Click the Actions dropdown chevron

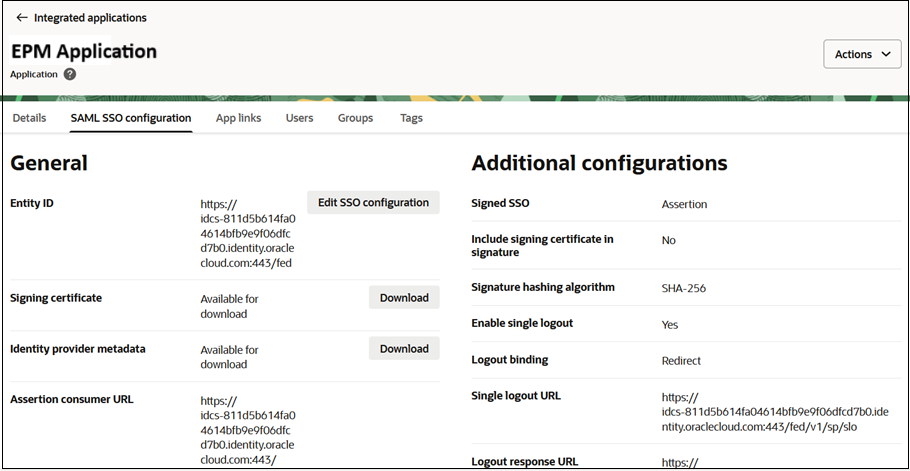point(886,54)
